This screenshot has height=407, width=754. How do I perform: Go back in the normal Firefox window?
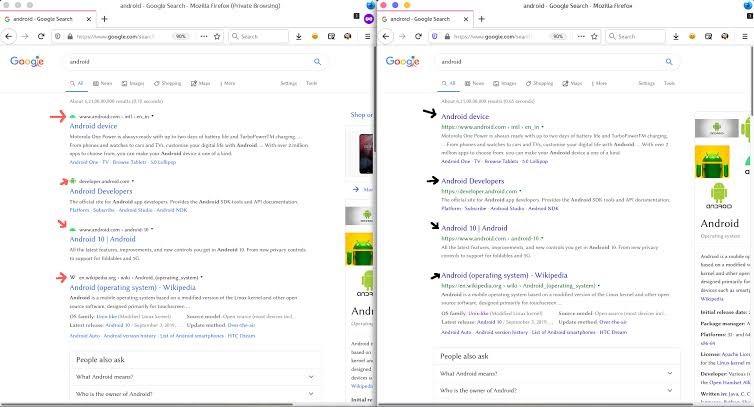pos(386,36)
